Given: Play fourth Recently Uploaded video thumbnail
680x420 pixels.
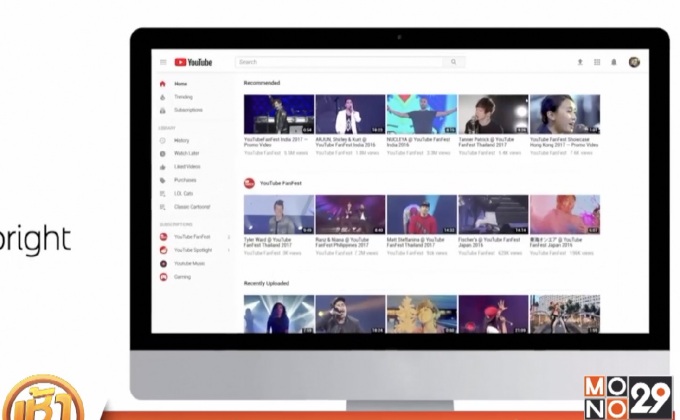Looking at the screenshot, I should (494, 314).
